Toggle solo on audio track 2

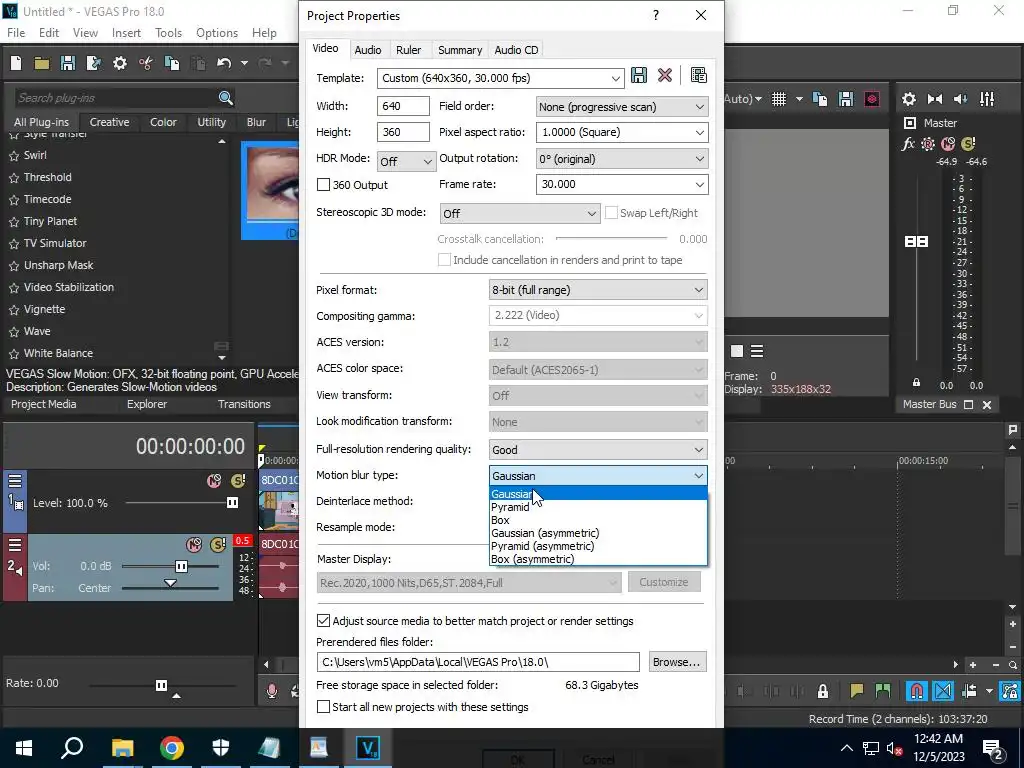click(218, 545)
